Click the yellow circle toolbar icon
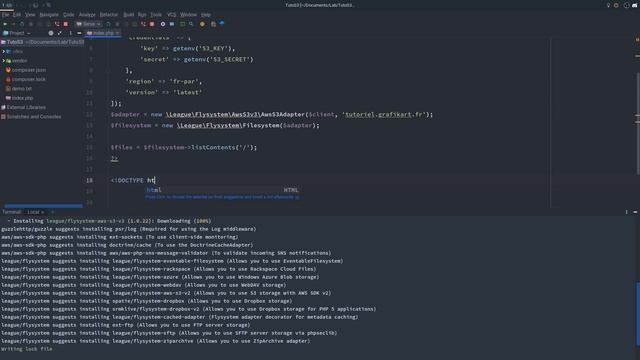This screenshot has height=360, width=640. pyautogui.click(x=202, y=24)
